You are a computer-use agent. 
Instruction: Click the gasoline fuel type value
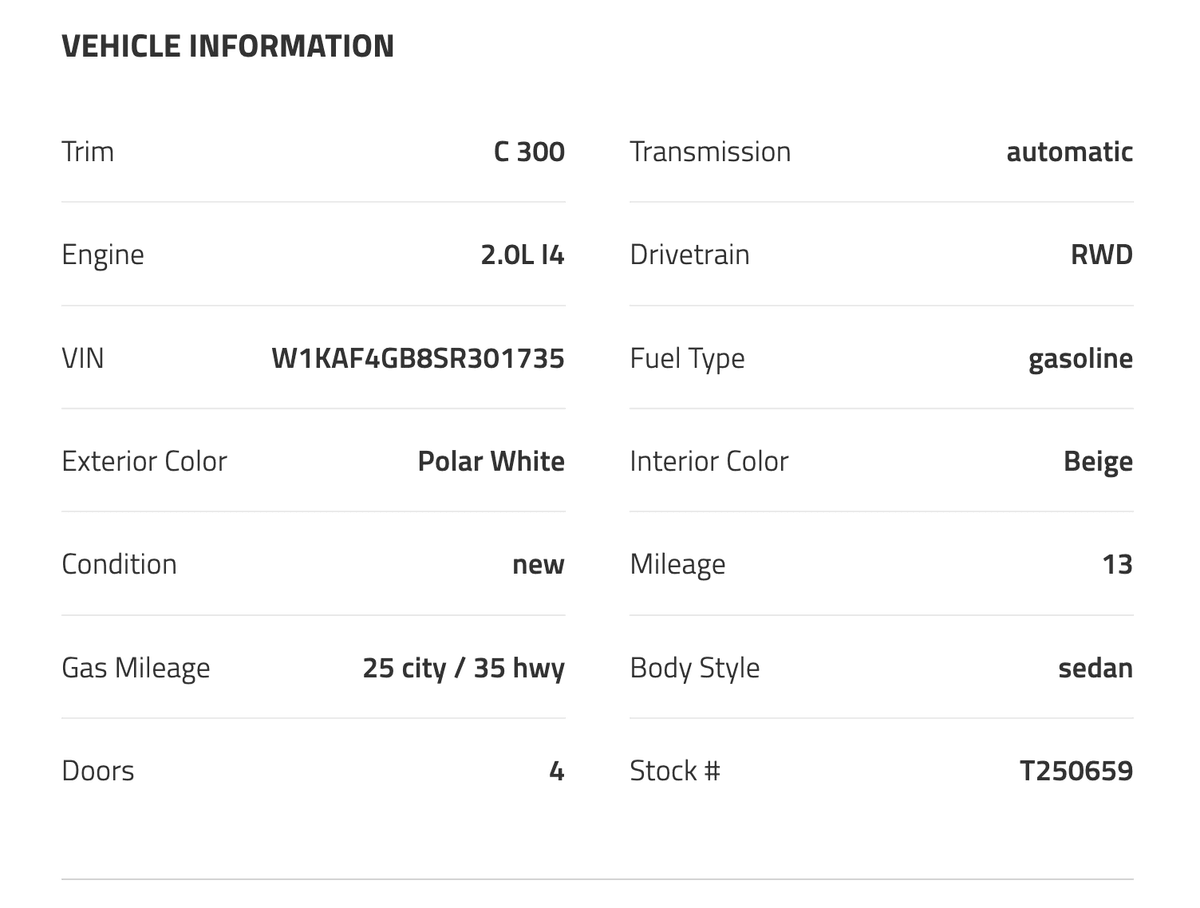tap(1080, 359)
